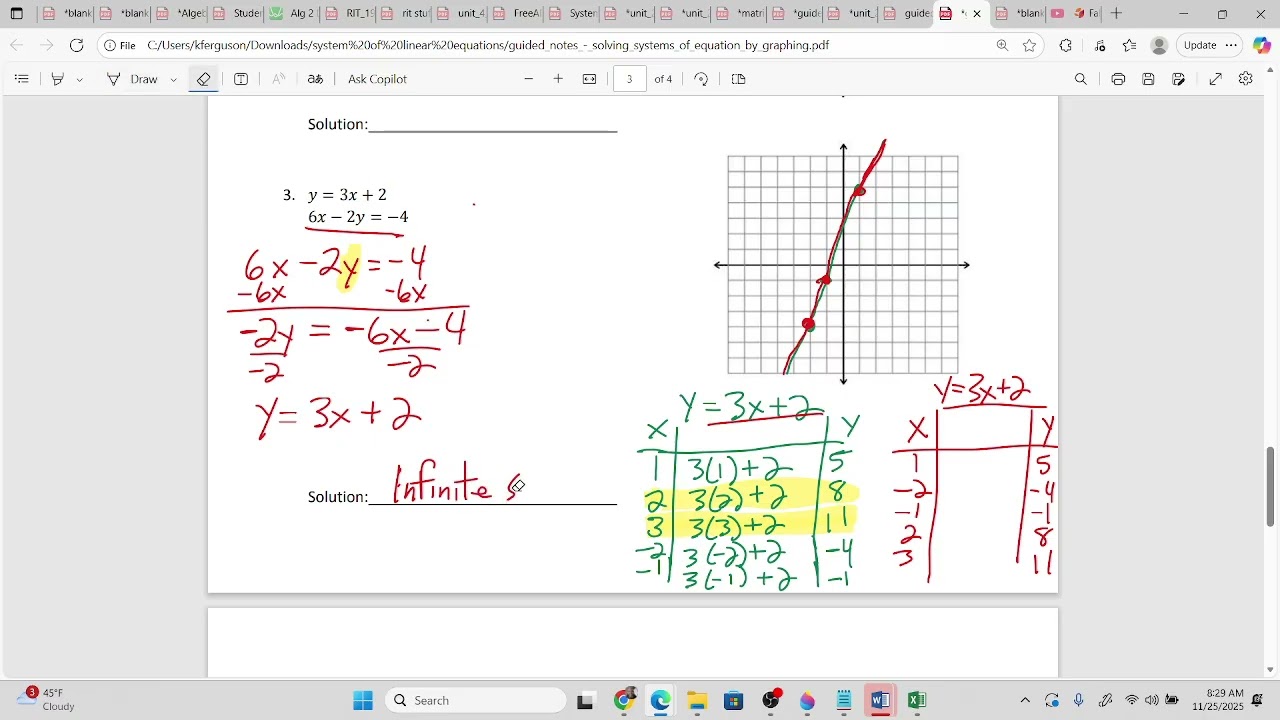Activate the Add text tool
Screen dimensions: 1280x720
[241, 79]
